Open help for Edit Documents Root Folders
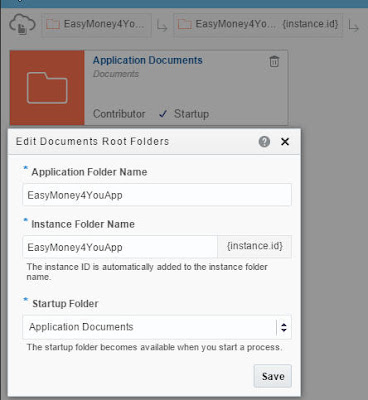Image resolution: width=368 pixels, height=400 pixels. coord(264,142)
